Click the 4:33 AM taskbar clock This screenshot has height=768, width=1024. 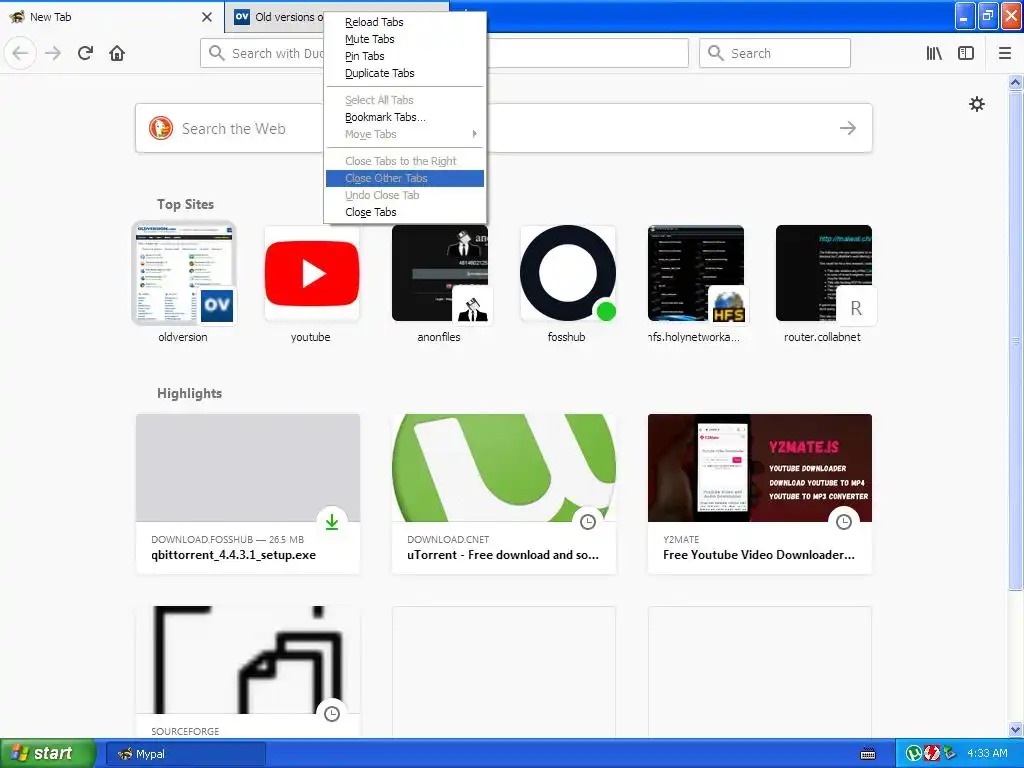pyautogui.click(x=987, y=754)
